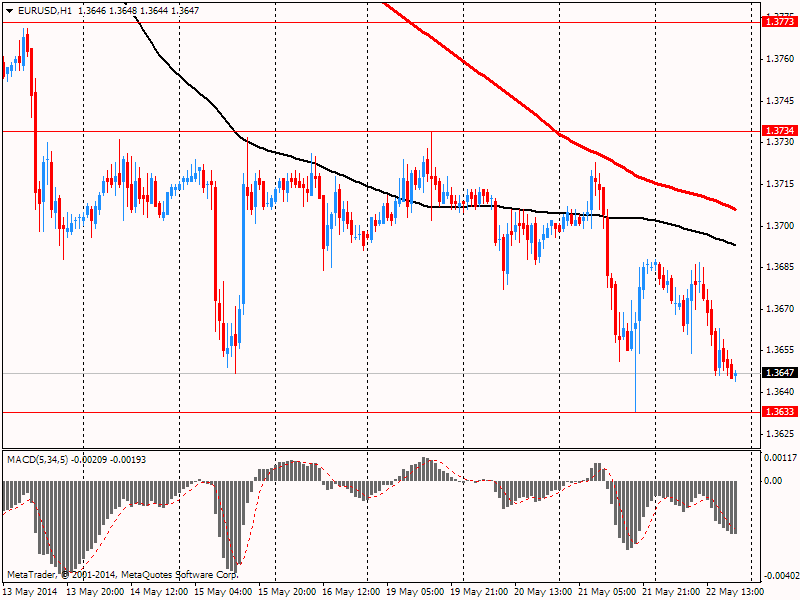The height and width of the screenshot is (600, 800).
Task: Click the OHLC values 1.3646 1.3648 1.3644 1.3647
Action: click(x=139, y=11)
